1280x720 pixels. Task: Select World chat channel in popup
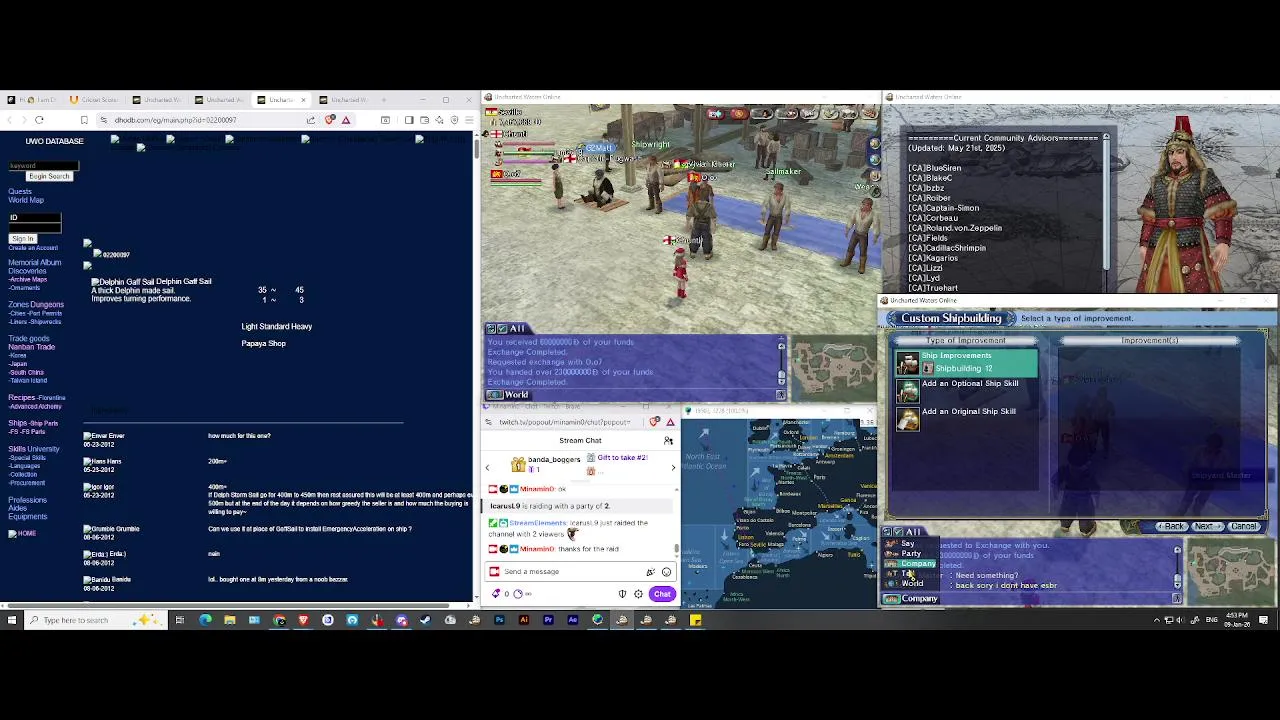click(912, 583)
